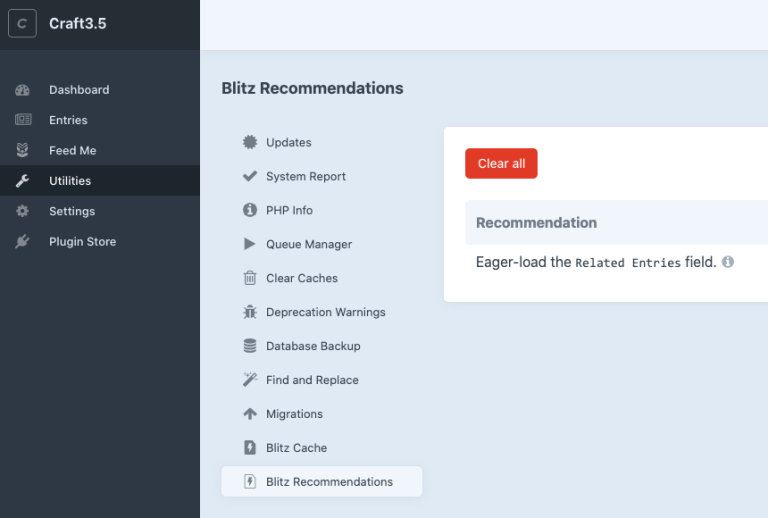Screen dimensions: 768x518
Task: Click the Find and Replace wand icon
Action: pyautogui.click(x=250, y=379)
